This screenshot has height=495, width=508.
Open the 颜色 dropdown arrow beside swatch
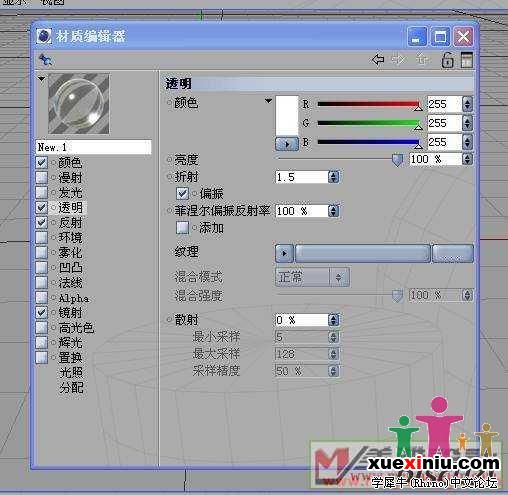point(268,101)
